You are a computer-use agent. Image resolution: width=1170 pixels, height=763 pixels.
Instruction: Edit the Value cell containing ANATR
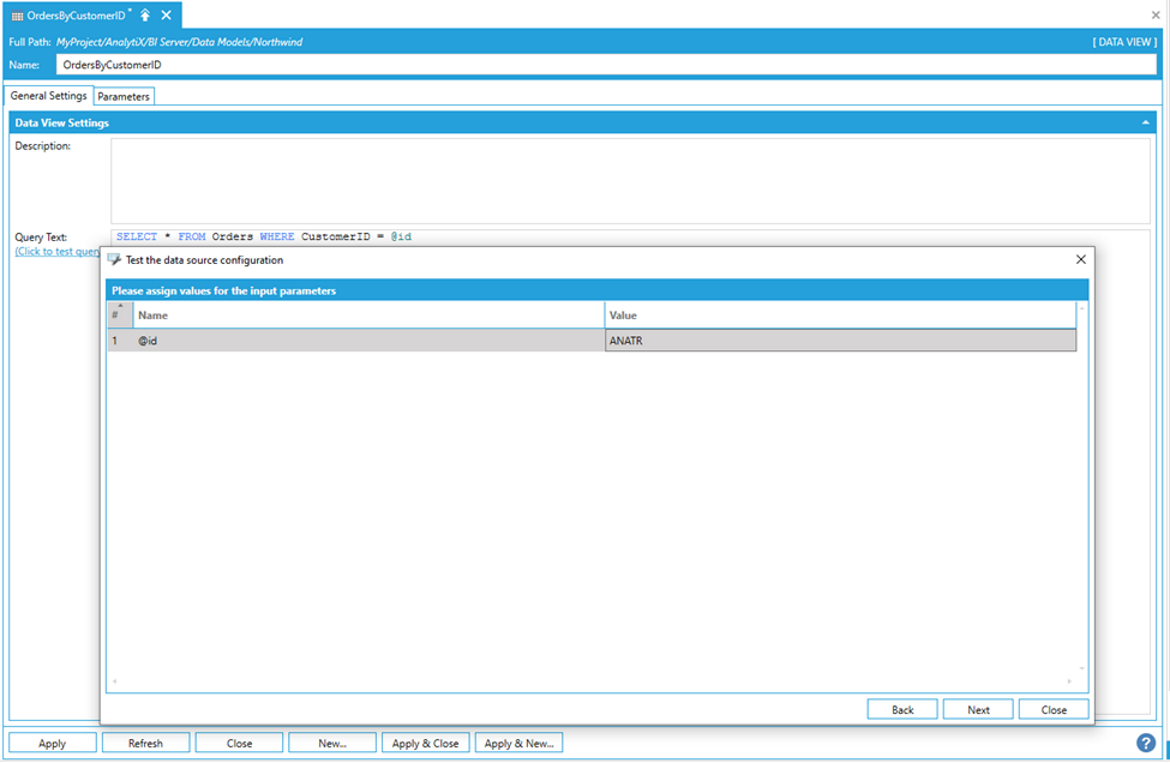pos(840,341)
